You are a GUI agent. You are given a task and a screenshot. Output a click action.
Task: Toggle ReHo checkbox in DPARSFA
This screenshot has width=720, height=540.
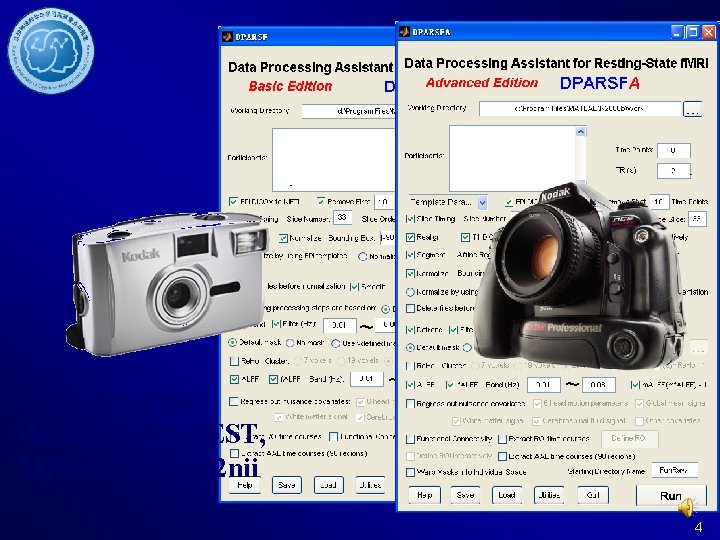410,366
